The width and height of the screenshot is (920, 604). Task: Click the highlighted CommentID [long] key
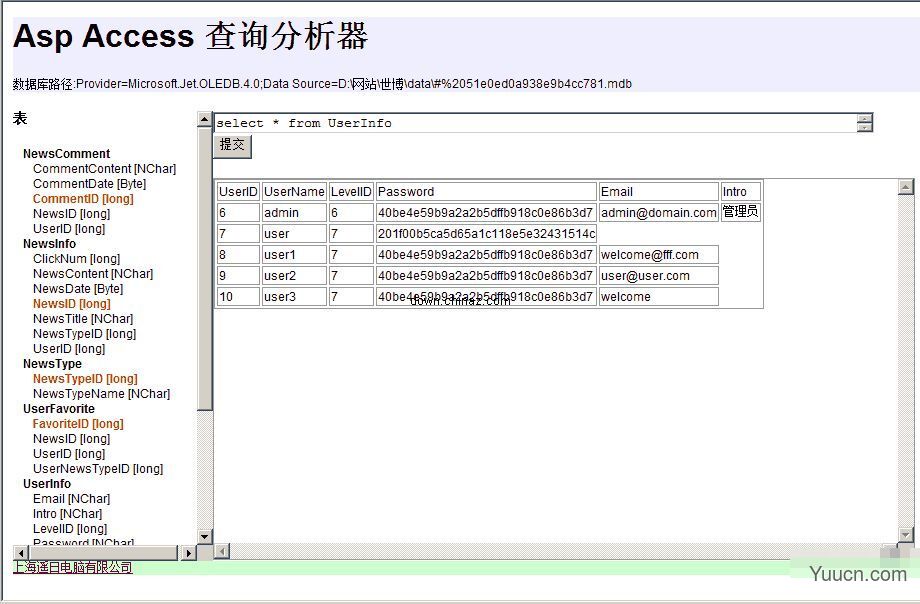click(83, 199)
